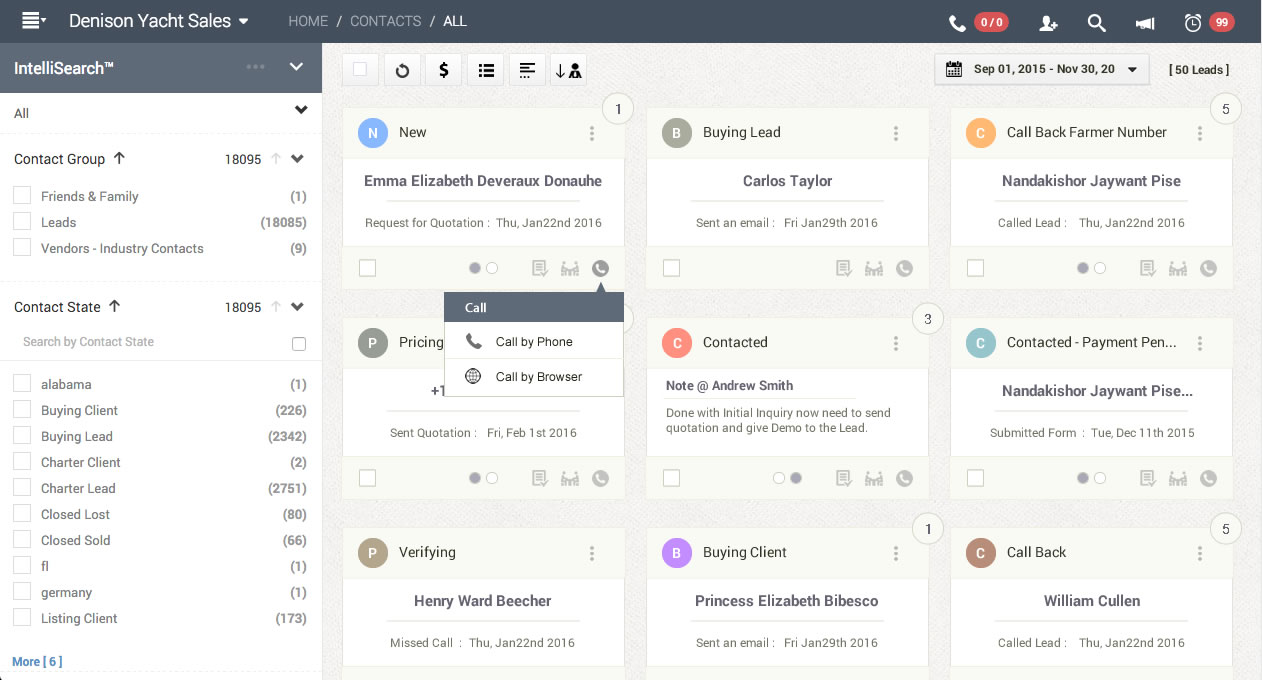Click the text align lines toolbar icon

[527, 70]
